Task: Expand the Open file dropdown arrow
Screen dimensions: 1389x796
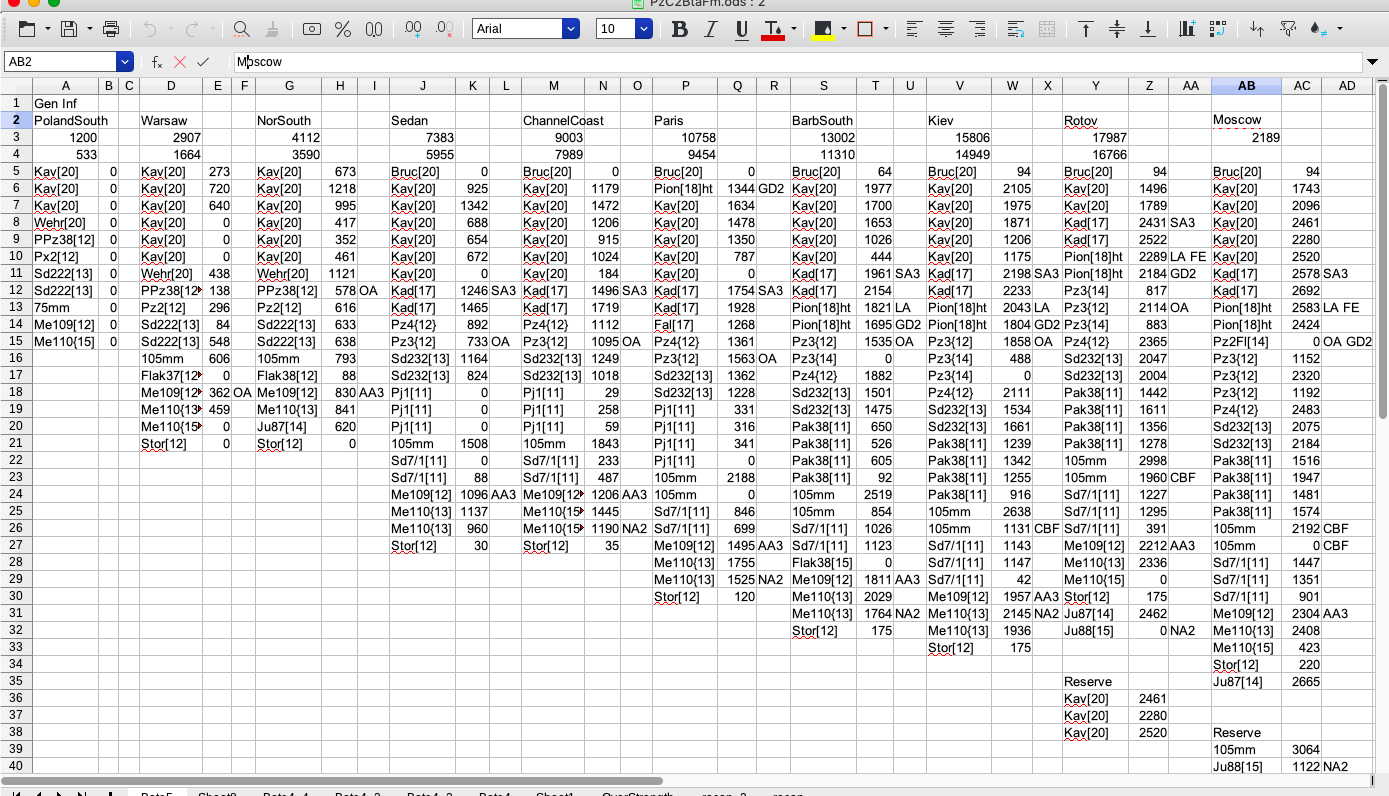Action: tap(46, 29)
